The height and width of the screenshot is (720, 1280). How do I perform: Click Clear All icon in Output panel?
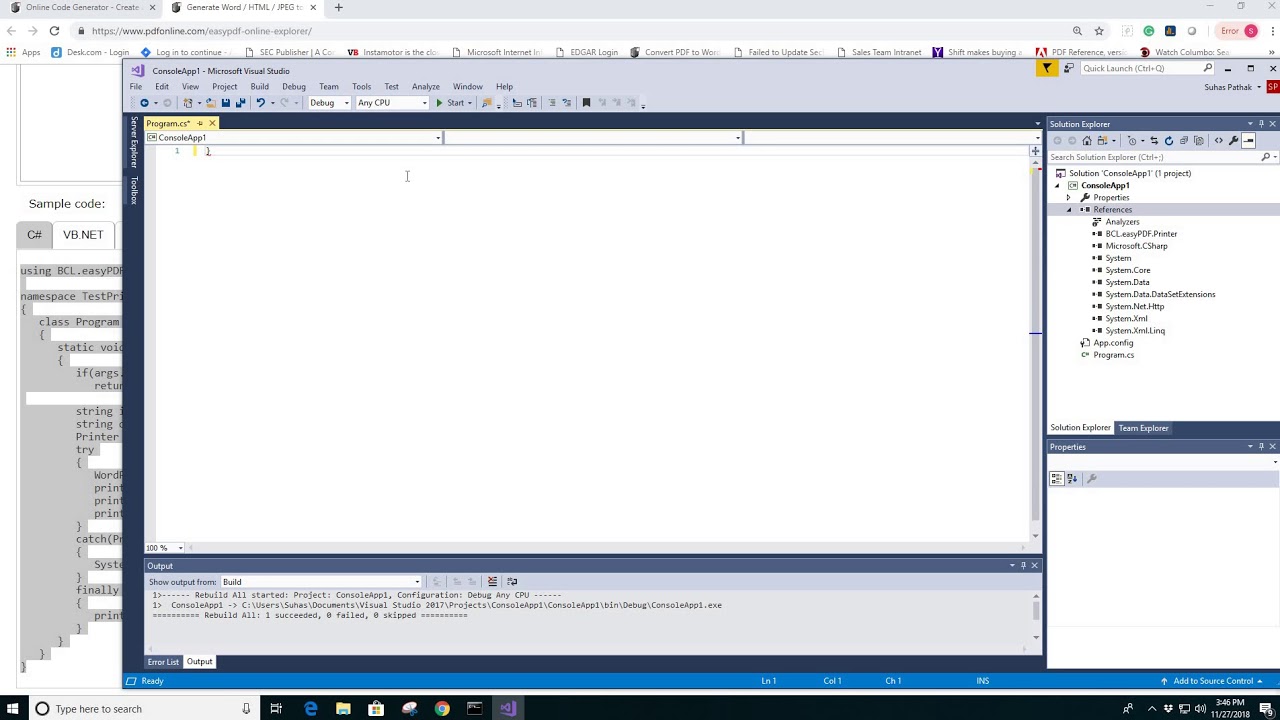(492, 581)
